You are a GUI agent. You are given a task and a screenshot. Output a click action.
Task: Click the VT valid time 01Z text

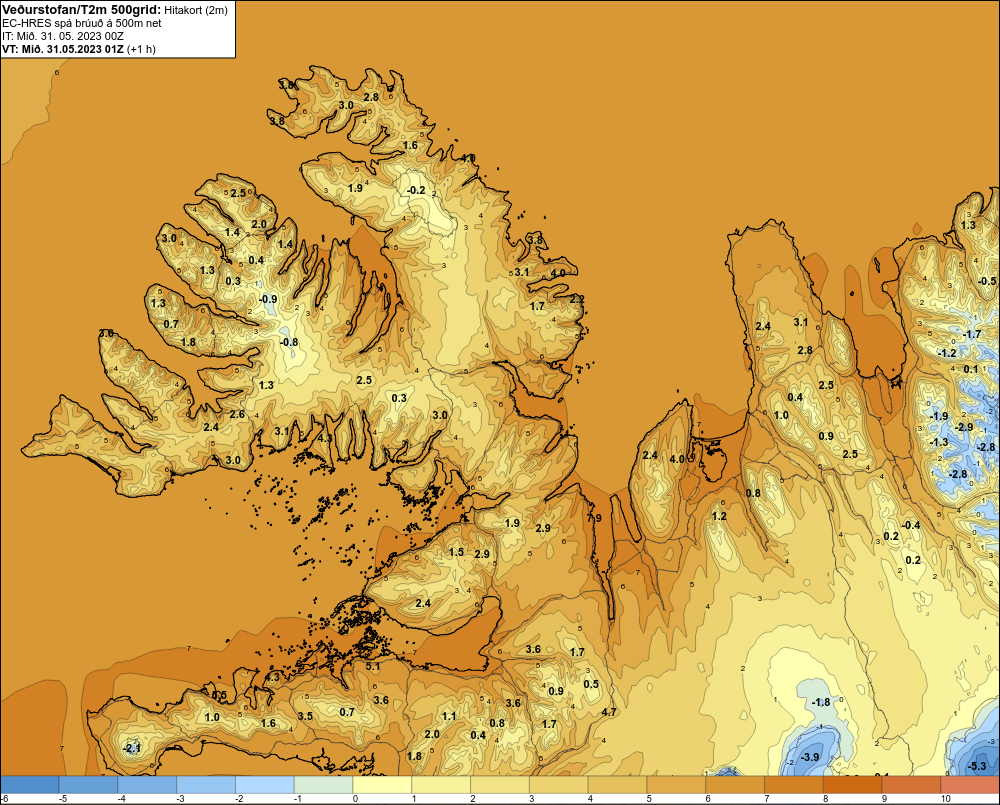tap(62, 49)
